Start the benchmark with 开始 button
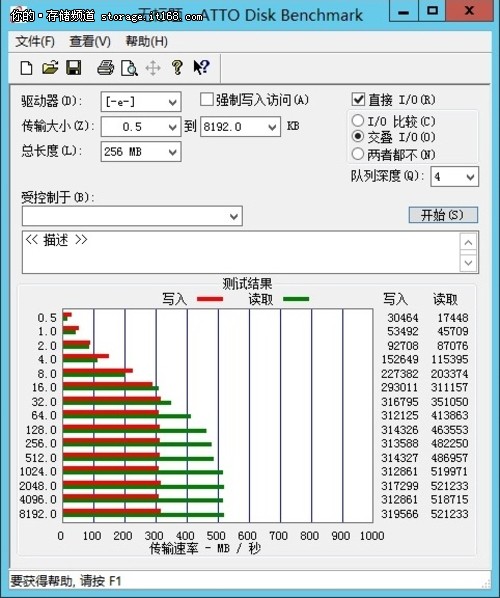Image resolution: width=500 pixels, height=598 pixels. pos(443,215)
